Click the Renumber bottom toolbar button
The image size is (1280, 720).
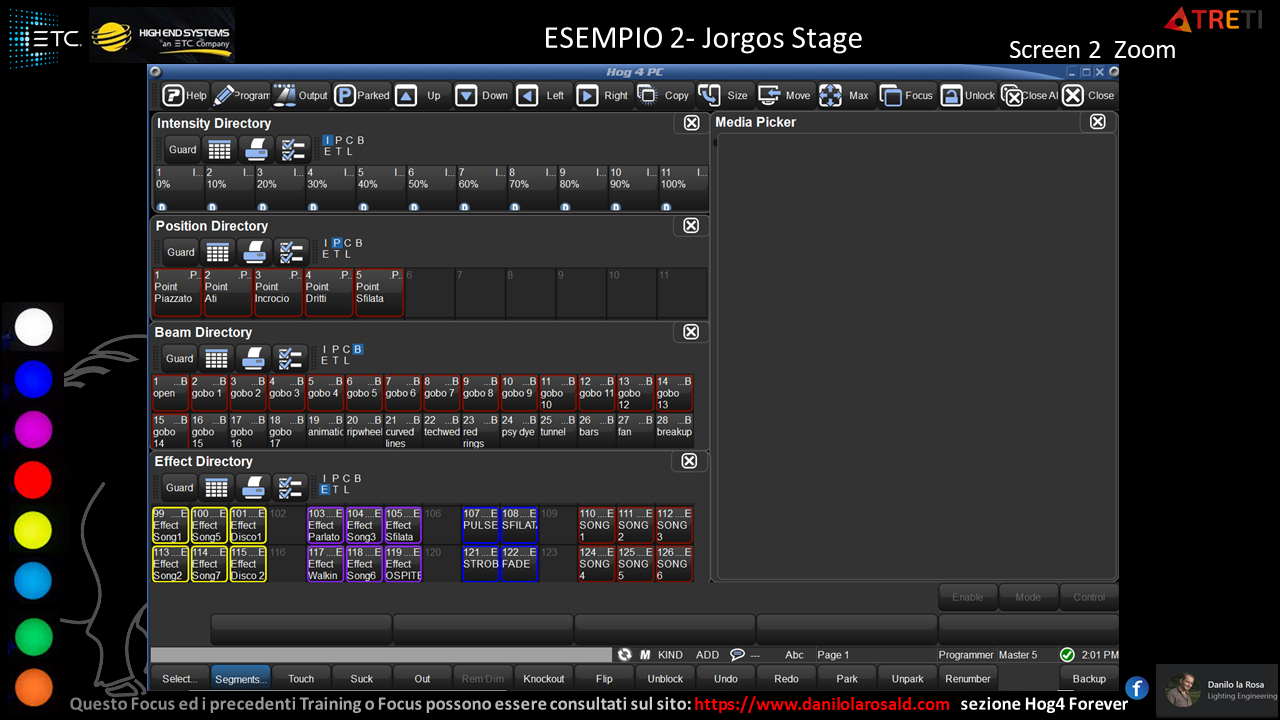pos(967,678)
